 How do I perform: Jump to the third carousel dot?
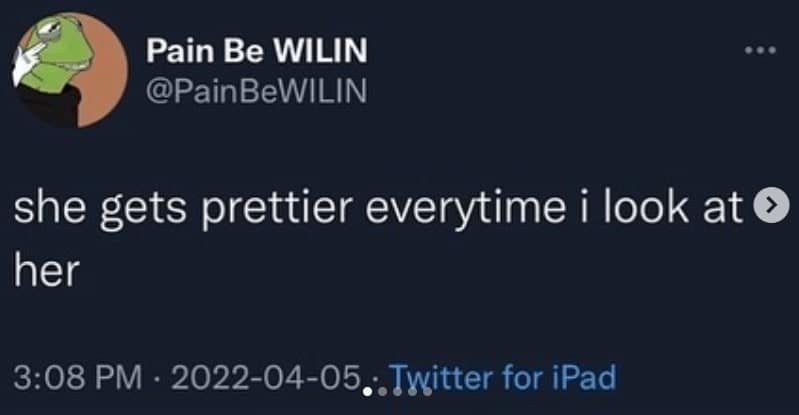click(x=397, y=393)
